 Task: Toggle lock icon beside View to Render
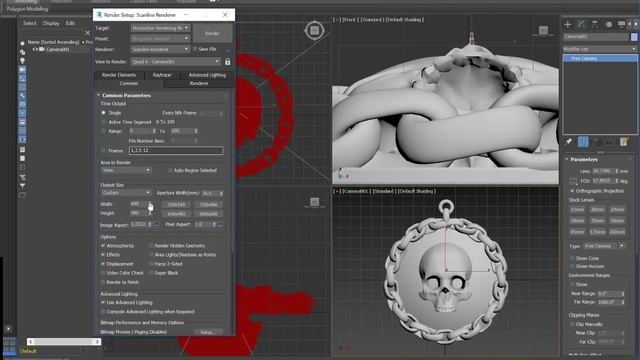tap(227, 62)
